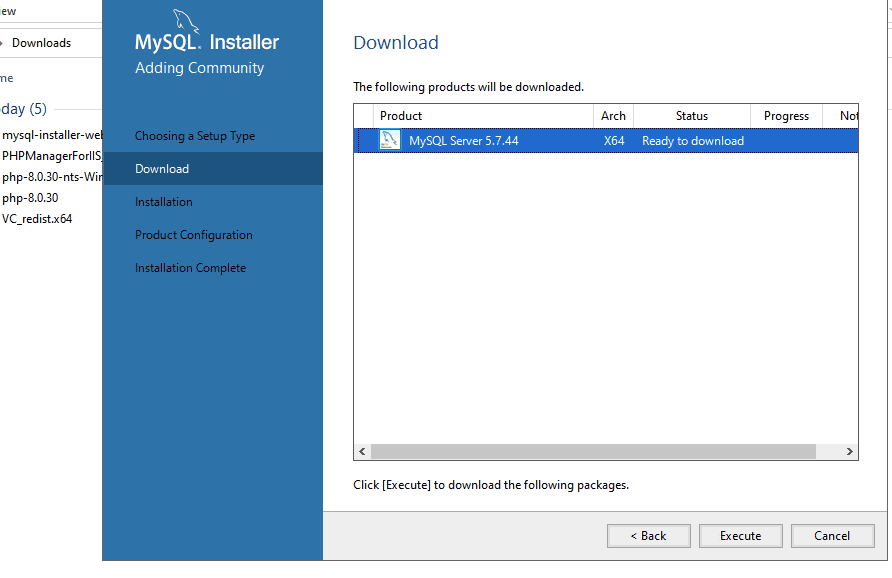Click the Progress column header
The image size is (892, 578).
click(786, 116)
